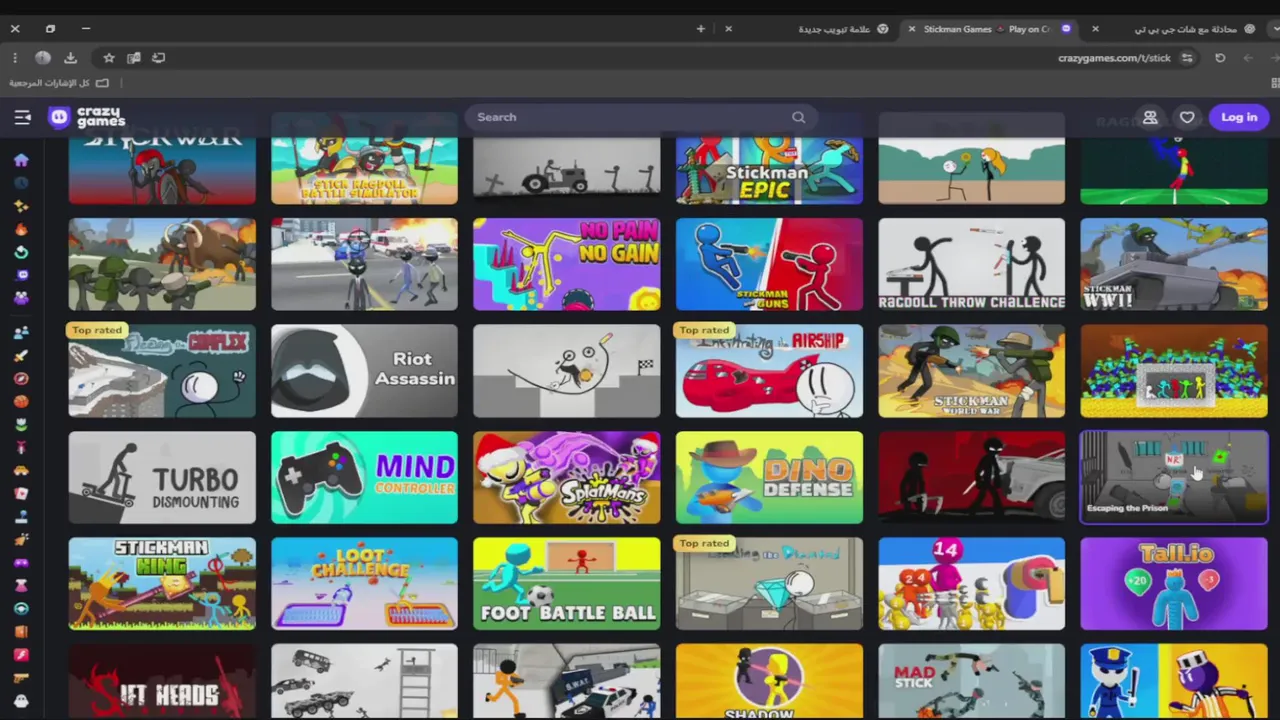This screenshot has height=720, width=1280.
Task: Select the sword action category icon
Action: [x=21, y=356]
